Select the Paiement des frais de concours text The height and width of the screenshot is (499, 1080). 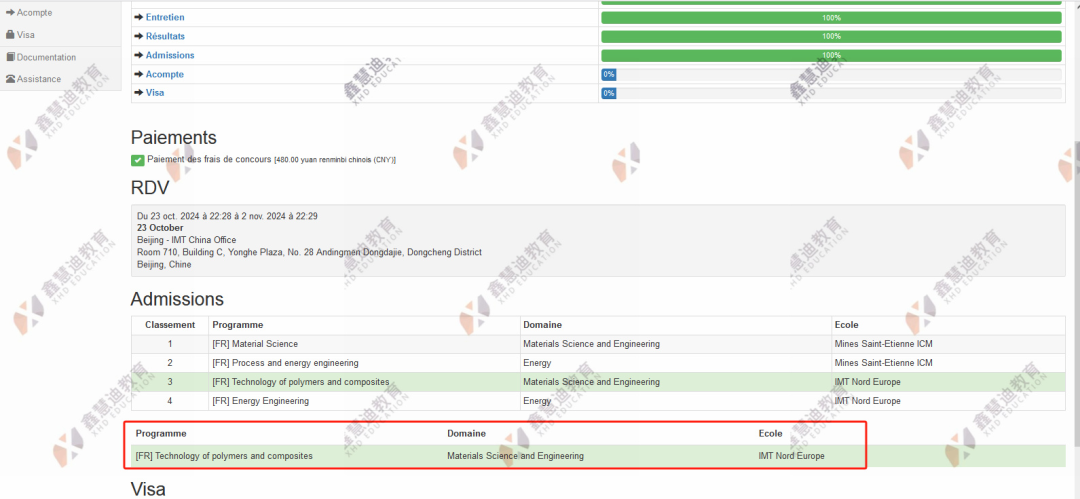pos(209,159)
